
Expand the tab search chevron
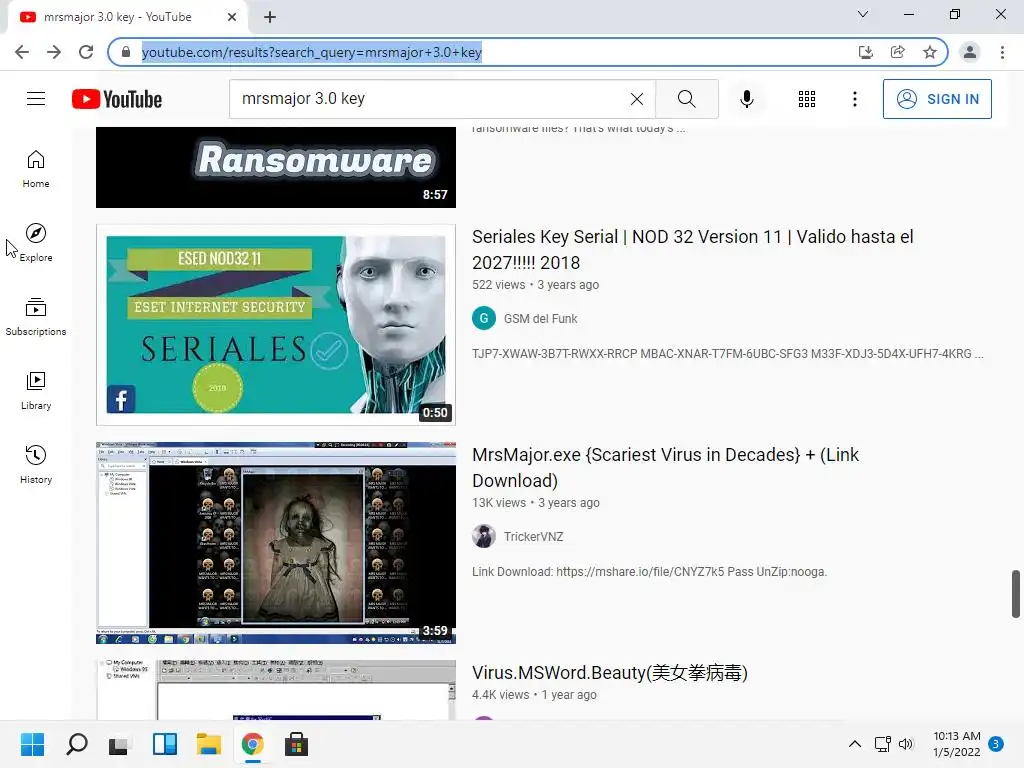[x=862, y=14]
